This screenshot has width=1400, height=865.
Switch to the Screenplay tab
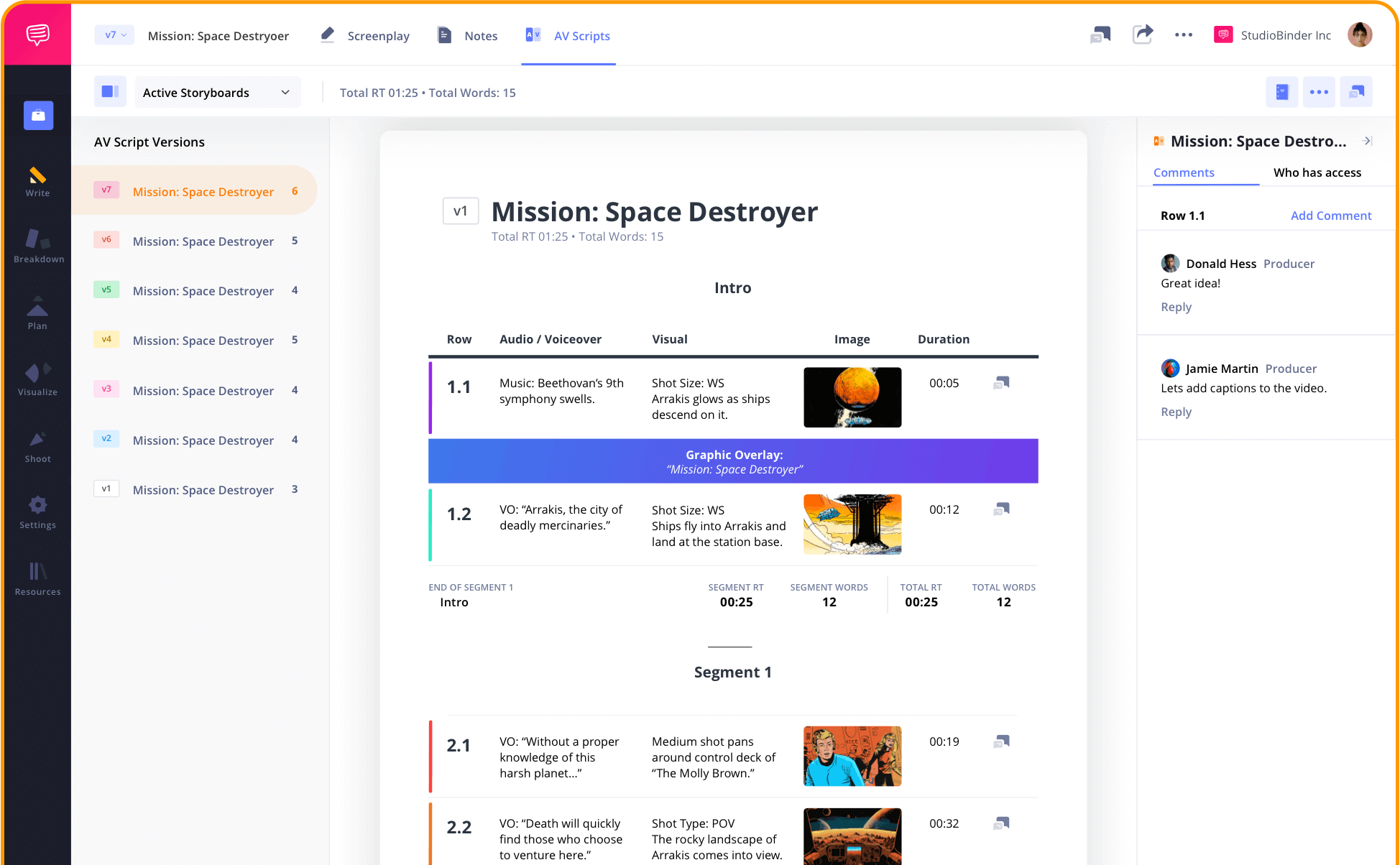click(x=379, y=35)
